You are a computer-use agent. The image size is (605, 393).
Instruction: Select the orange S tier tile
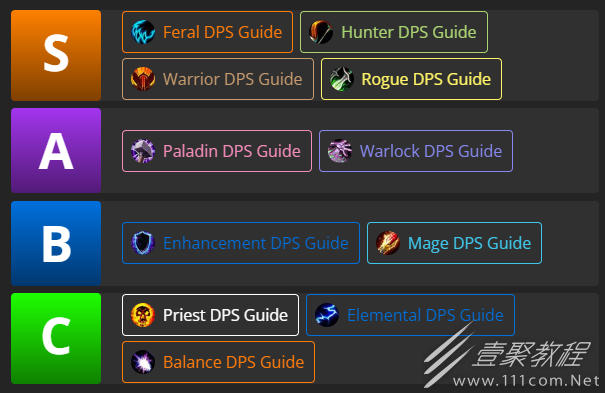tap(56, 56)
